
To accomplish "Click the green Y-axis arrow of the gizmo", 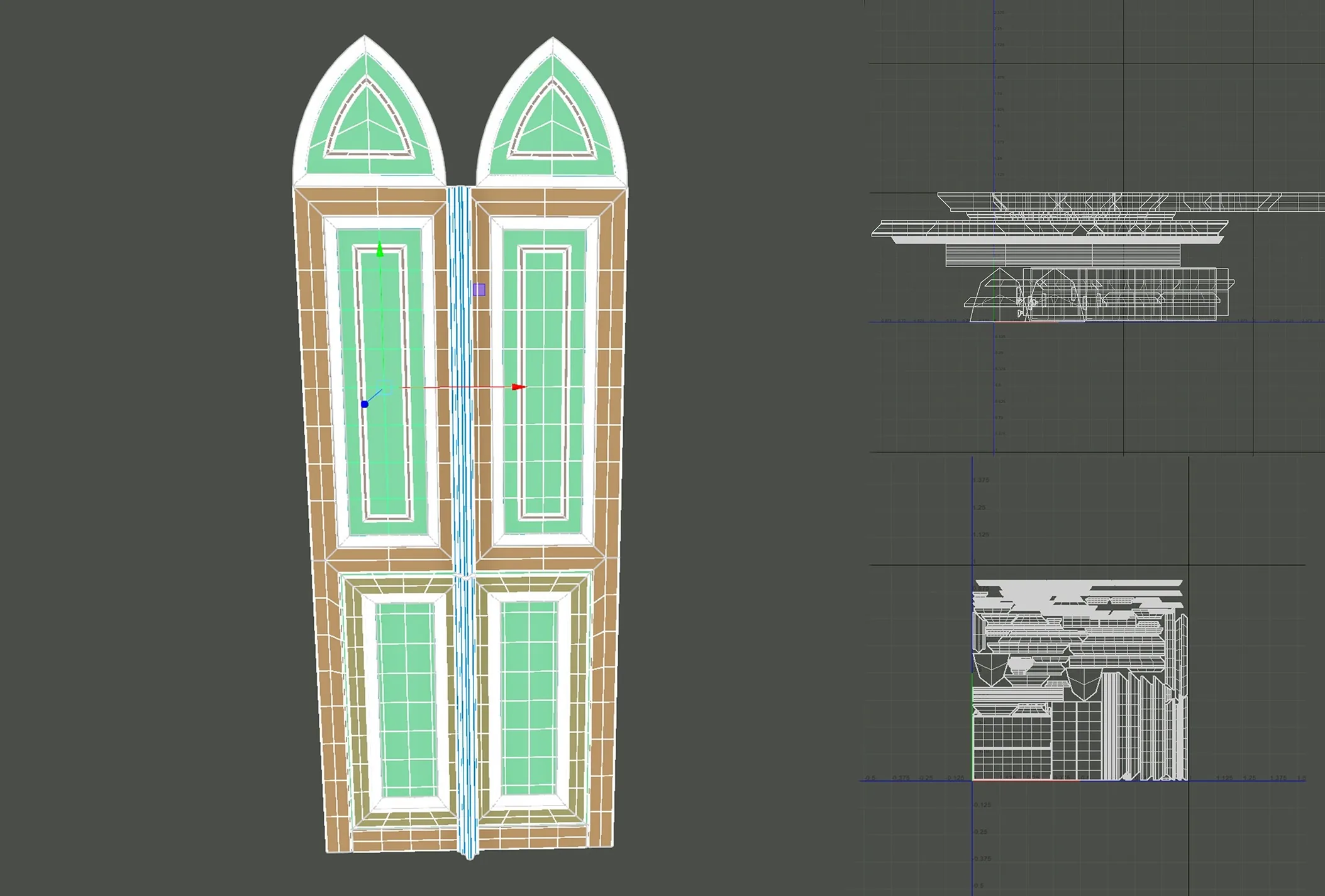I will tap(379, 250).
